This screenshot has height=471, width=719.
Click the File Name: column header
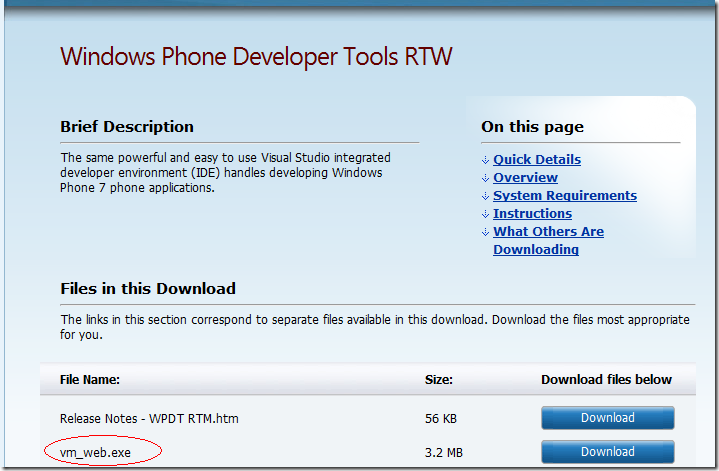coord(90,380)
